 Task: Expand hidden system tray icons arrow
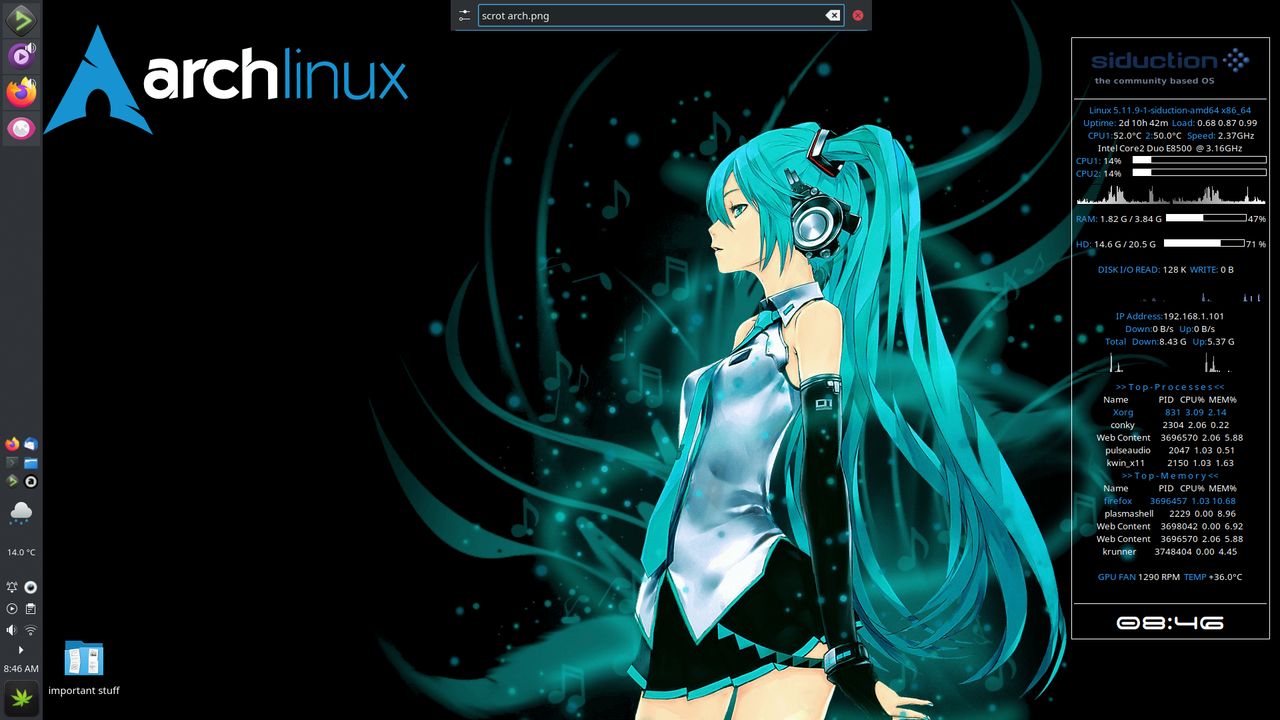[21, 650]
